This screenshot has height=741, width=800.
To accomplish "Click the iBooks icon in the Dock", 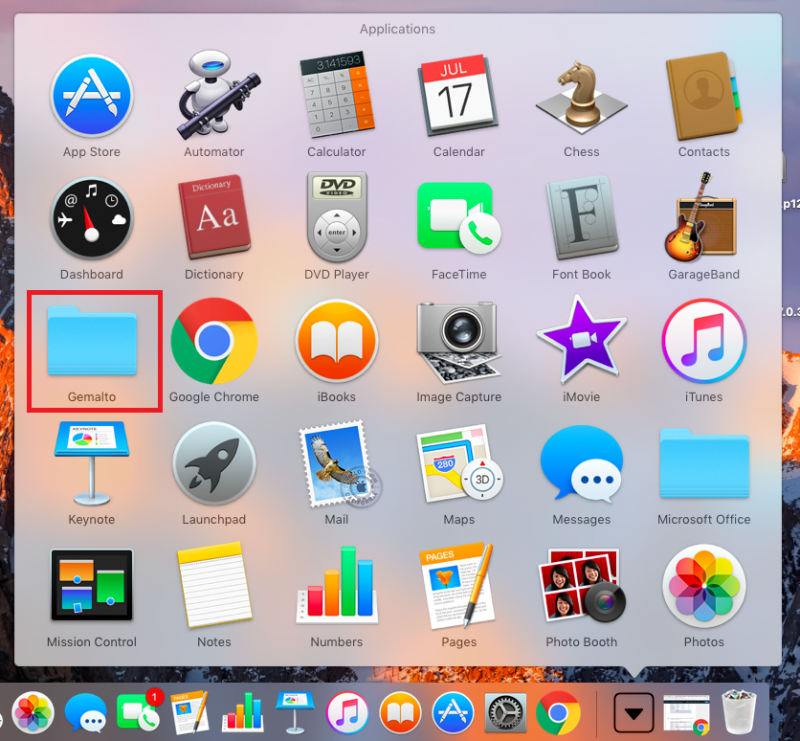I will [x=401, y=712].
